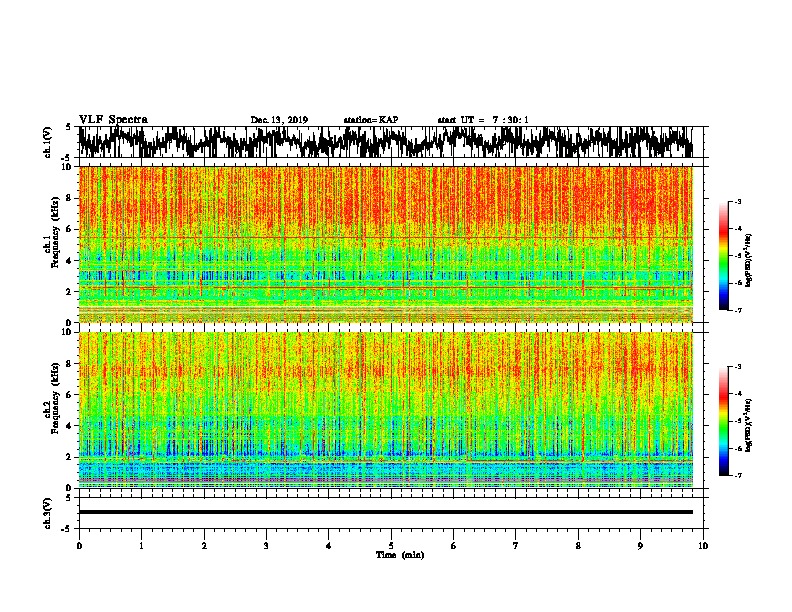Click the -7 label on ch.2 color scale
This screenshot has height=612, width=792.
coord(737,475)
